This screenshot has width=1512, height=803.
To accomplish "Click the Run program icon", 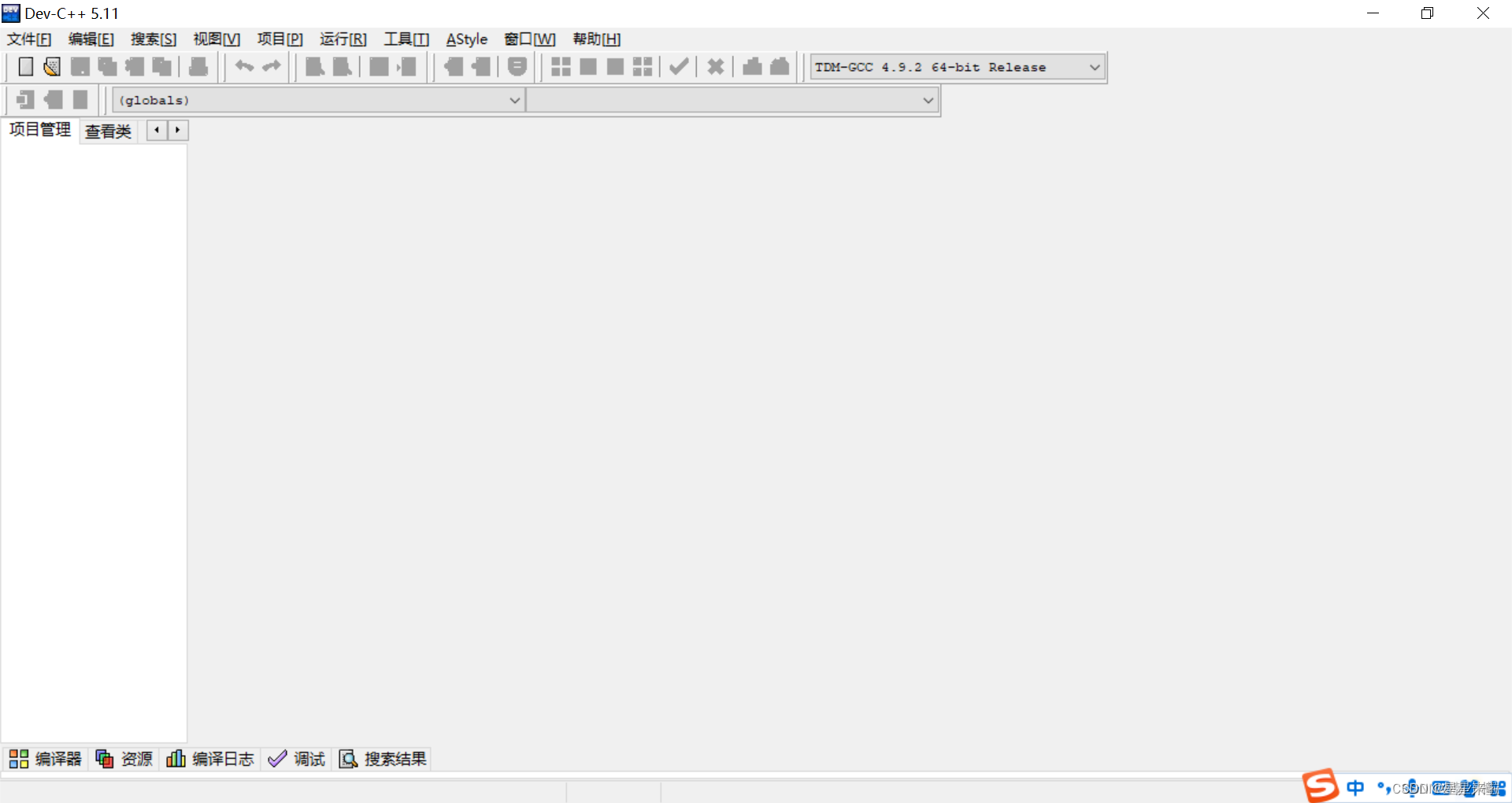I will pos(588,67).
